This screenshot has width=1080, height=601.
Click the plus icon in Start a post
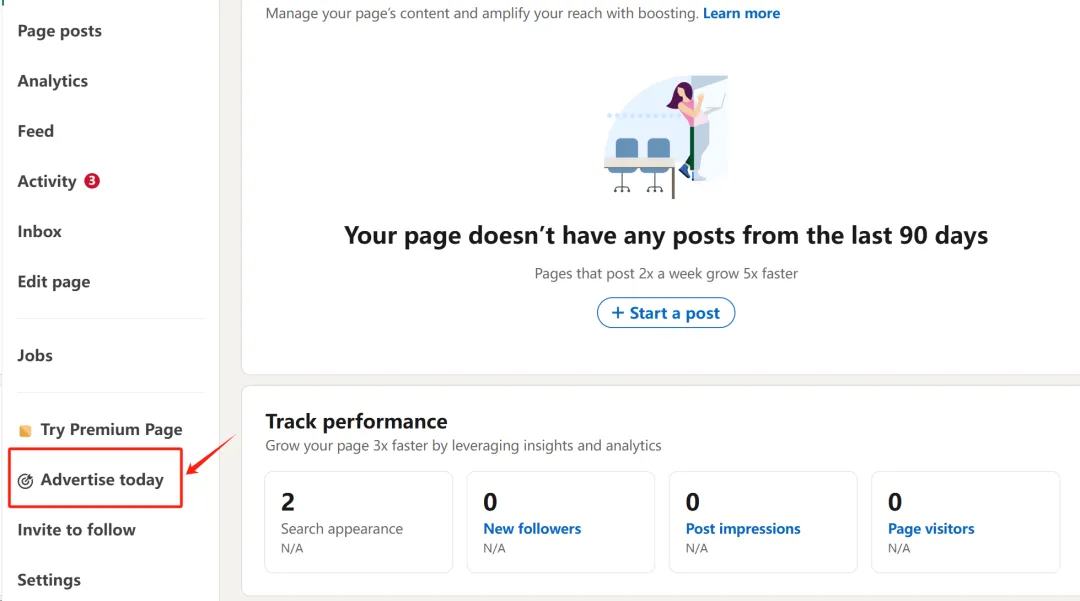[617, 313]
